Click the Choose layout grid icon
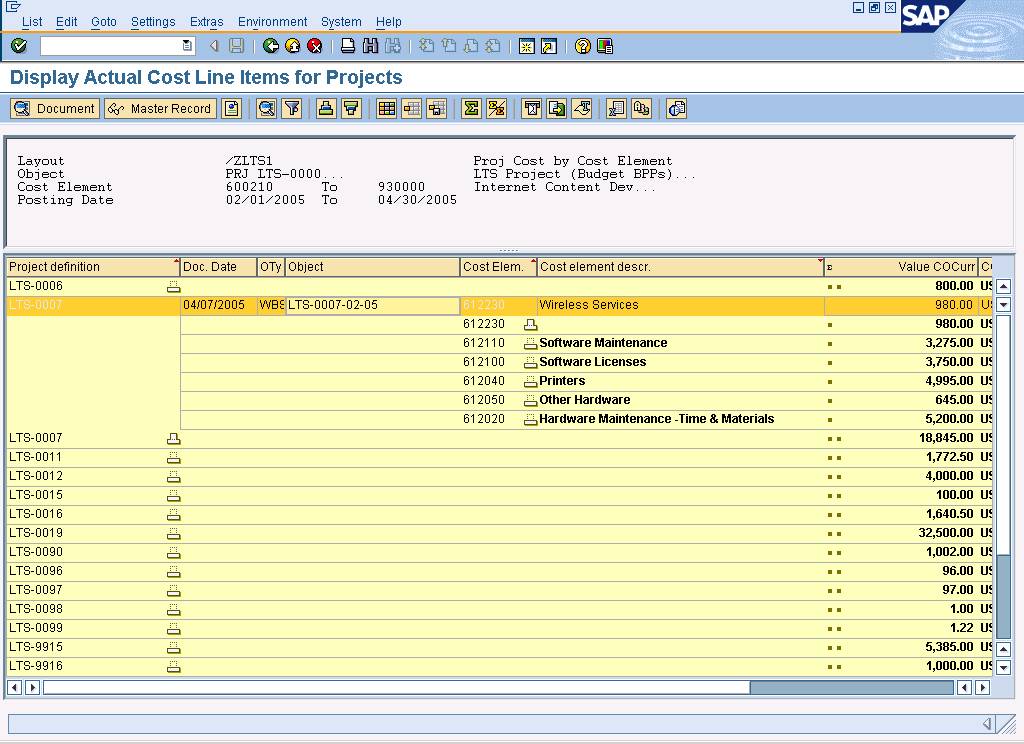Image resolution: width=1024 pixels, height=744 pixels. point(387,108)
